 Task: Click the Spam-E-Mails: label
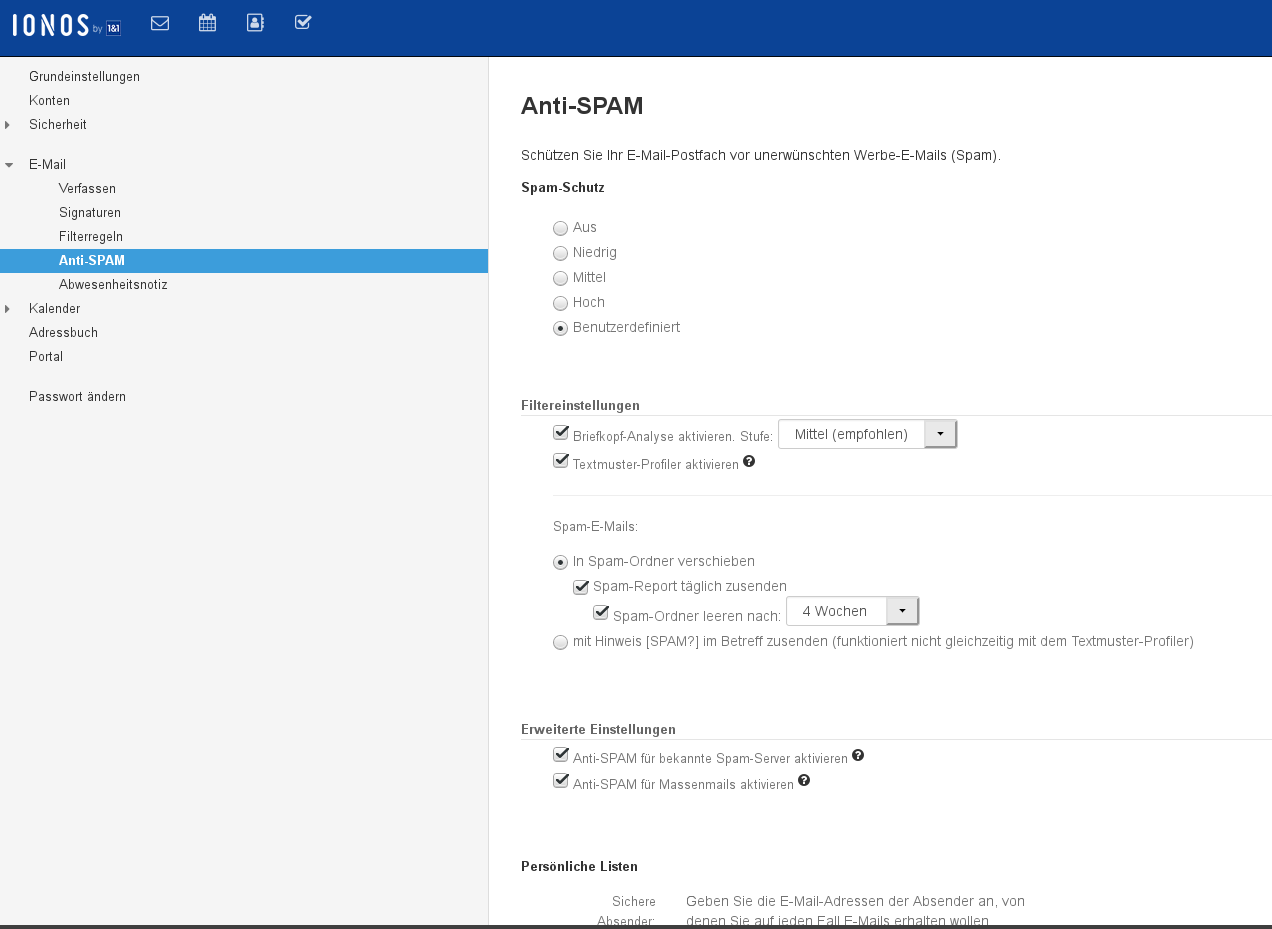(x=595, y=526)
